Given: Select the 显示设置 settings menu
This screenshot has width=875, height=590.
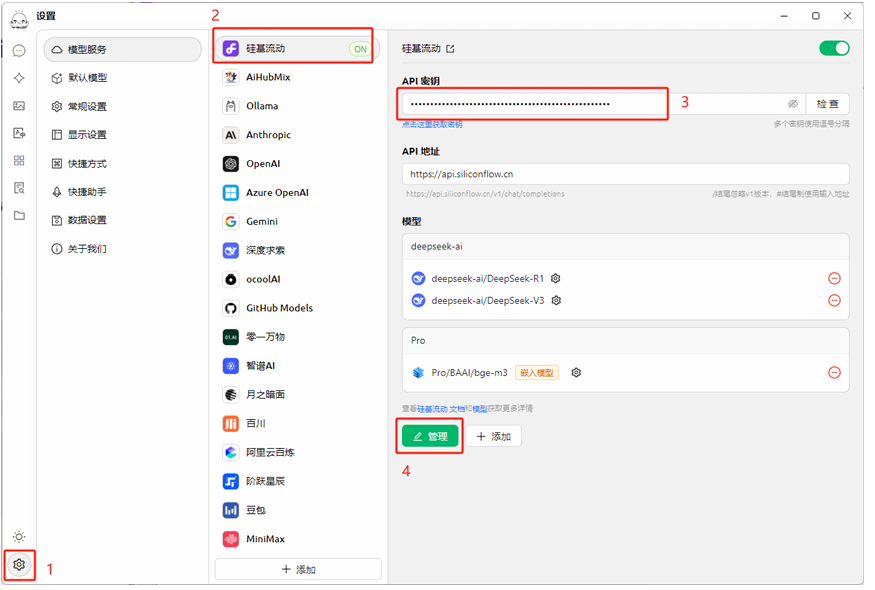Looking at the screenshot, I should point(122,135).
